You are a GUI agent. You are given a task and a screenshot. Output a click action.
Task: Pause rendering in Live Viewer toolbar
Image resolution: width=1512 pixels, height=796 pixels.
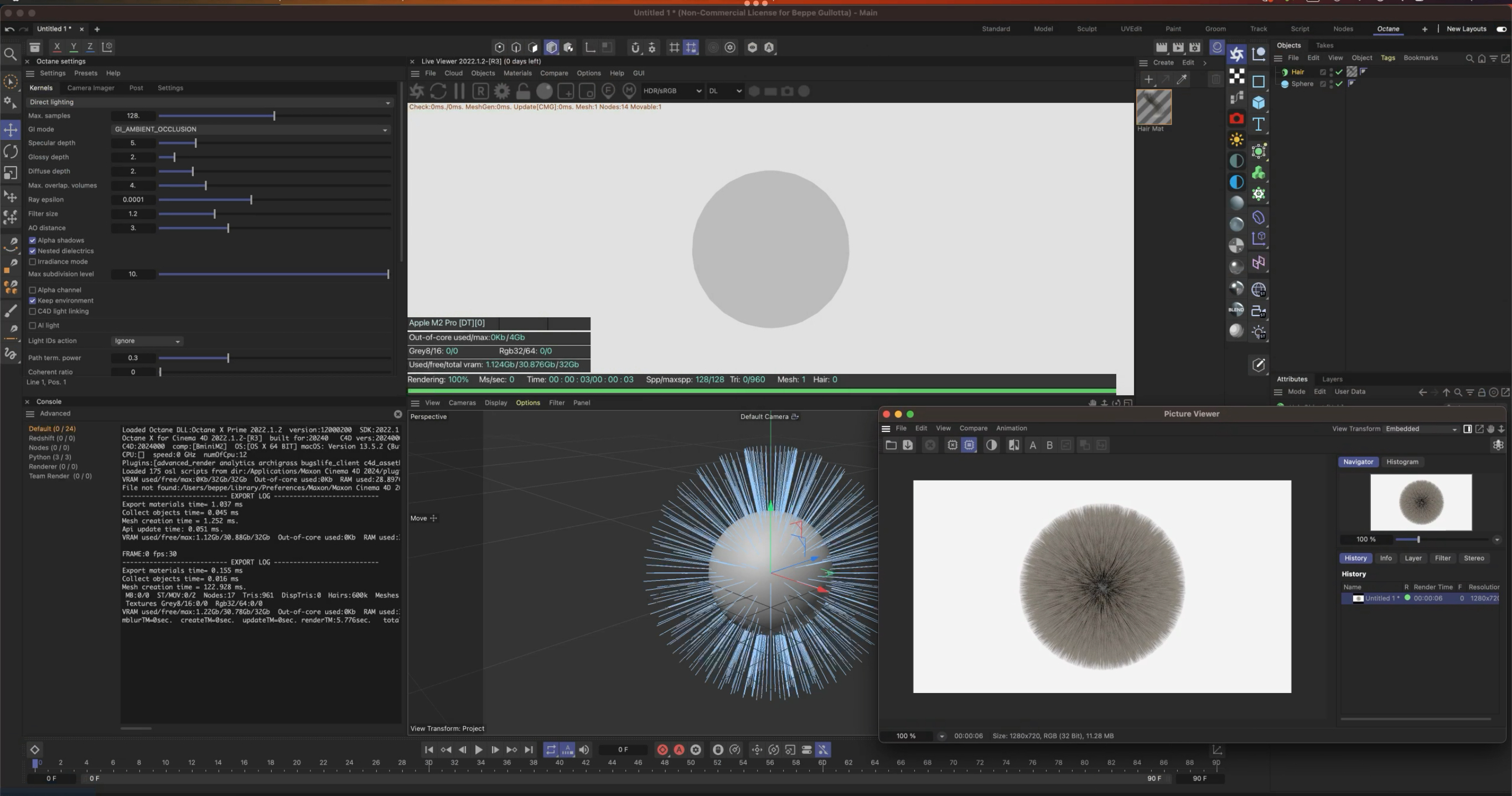(459, 91)
